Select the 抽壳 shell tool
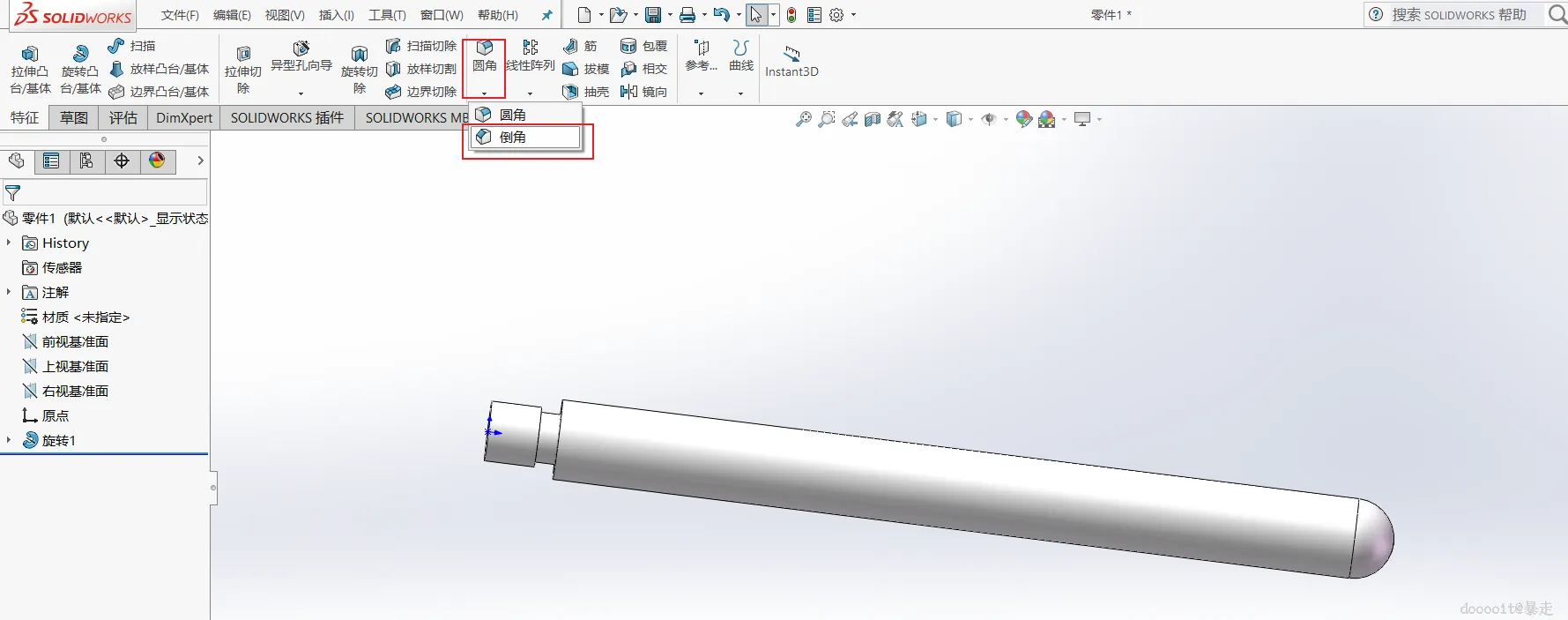 585,92
